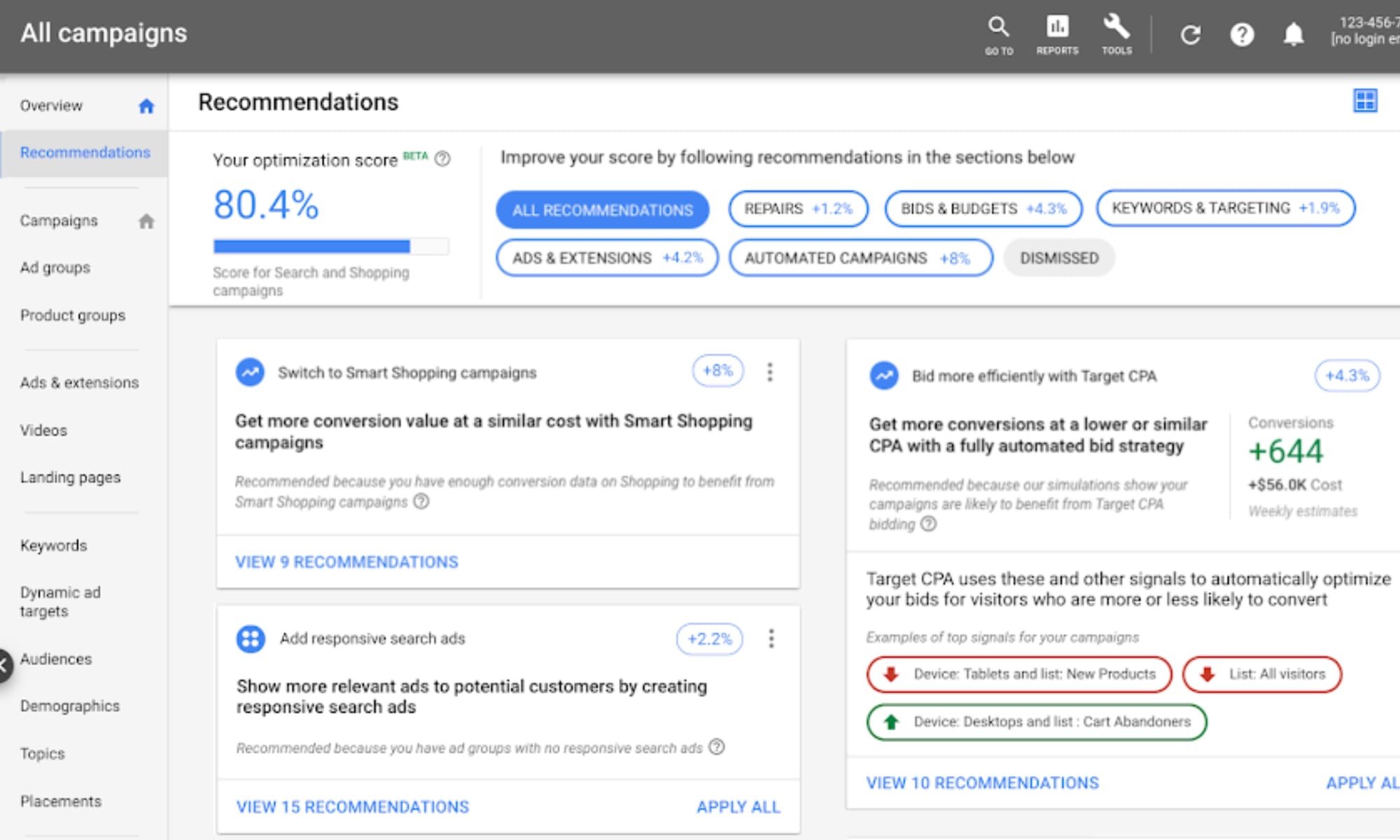This screenshot has width=1400, height=840.
Task: Open the help question mark icon
Action: (1242, 35)
